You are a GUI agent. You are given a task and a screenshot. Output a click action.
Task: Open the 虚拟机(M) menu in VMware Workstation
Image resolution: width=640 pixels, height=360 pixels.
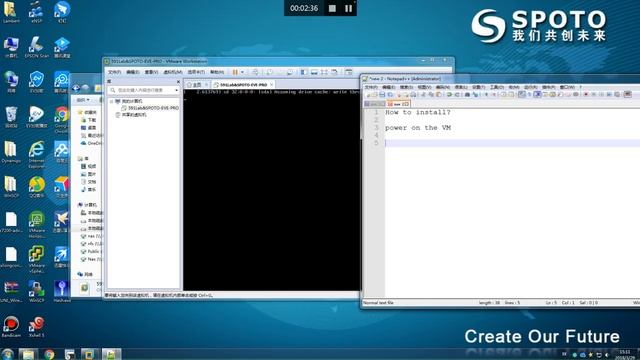(173, 72)
